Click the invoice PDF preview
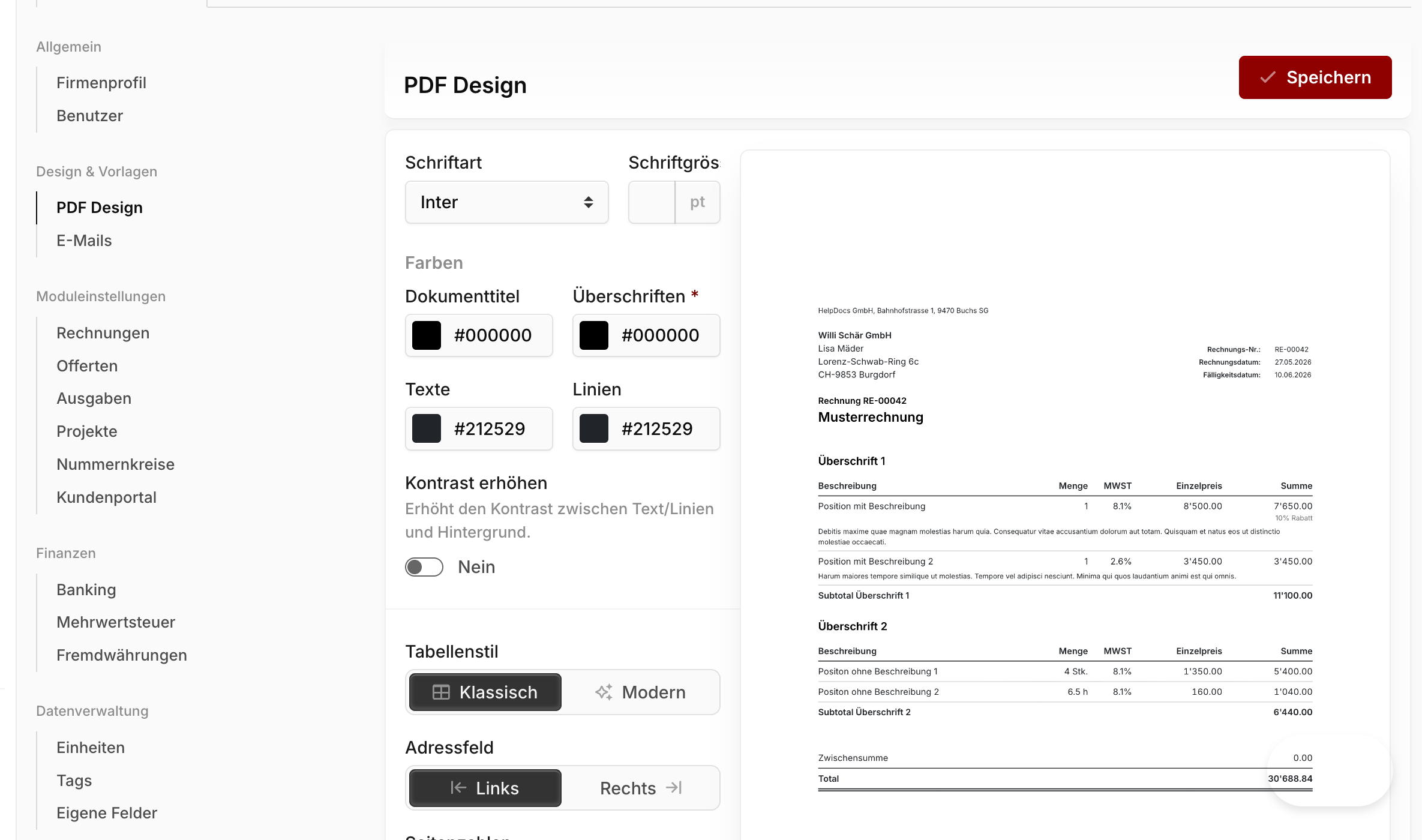This screenshot has height=840, width=1422. (1065, 495)
